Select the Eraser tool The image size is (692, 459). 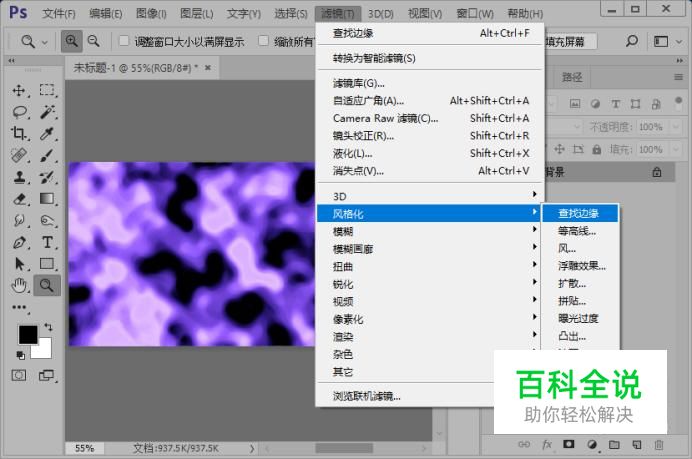19,199
